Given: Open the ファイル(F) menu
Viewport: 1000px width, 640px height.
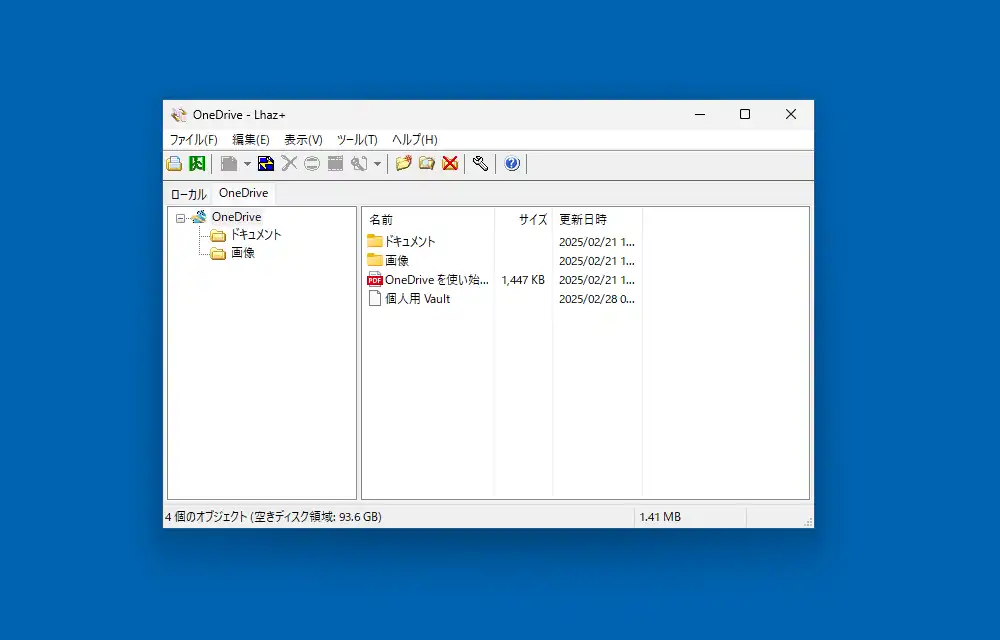Looking at the screenshot, I should (x=193, y=140).
